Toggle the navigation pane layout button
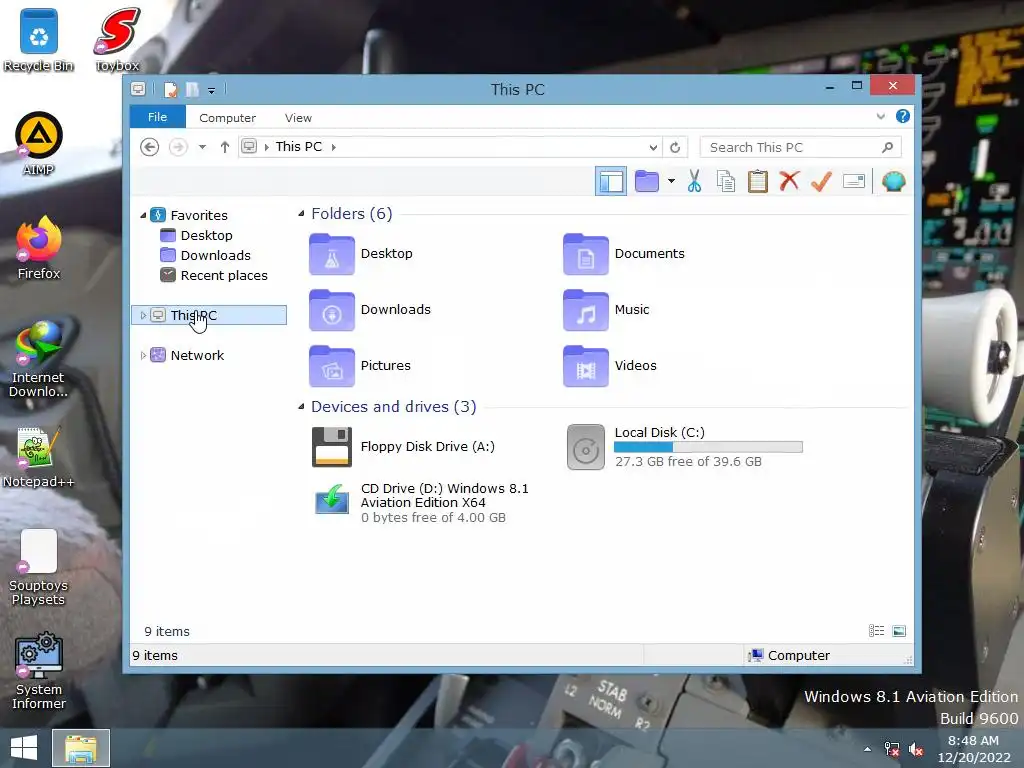This screenshot has width=1024, height=768. point(611,182)
